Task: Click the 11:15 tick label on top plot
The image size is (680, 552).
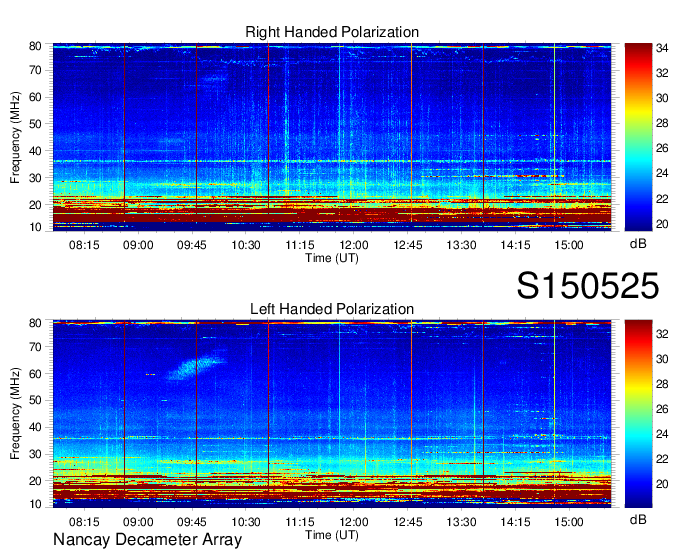Action: [x=300, y=245]
